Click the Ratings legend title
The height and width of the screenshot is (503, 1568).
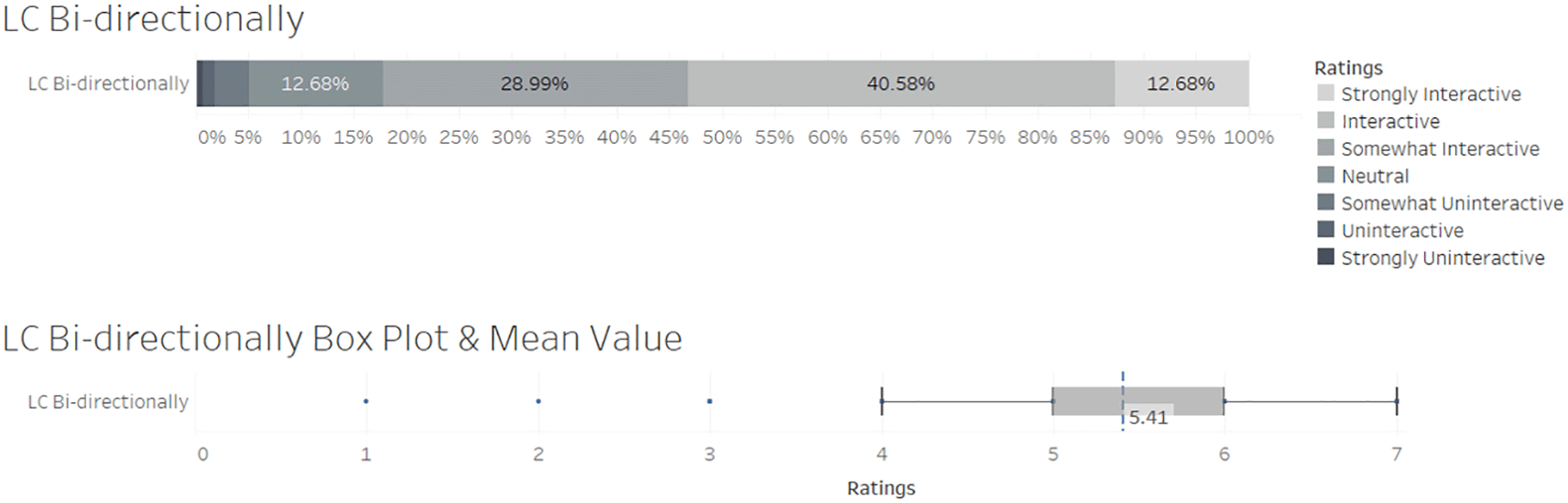1348,68
